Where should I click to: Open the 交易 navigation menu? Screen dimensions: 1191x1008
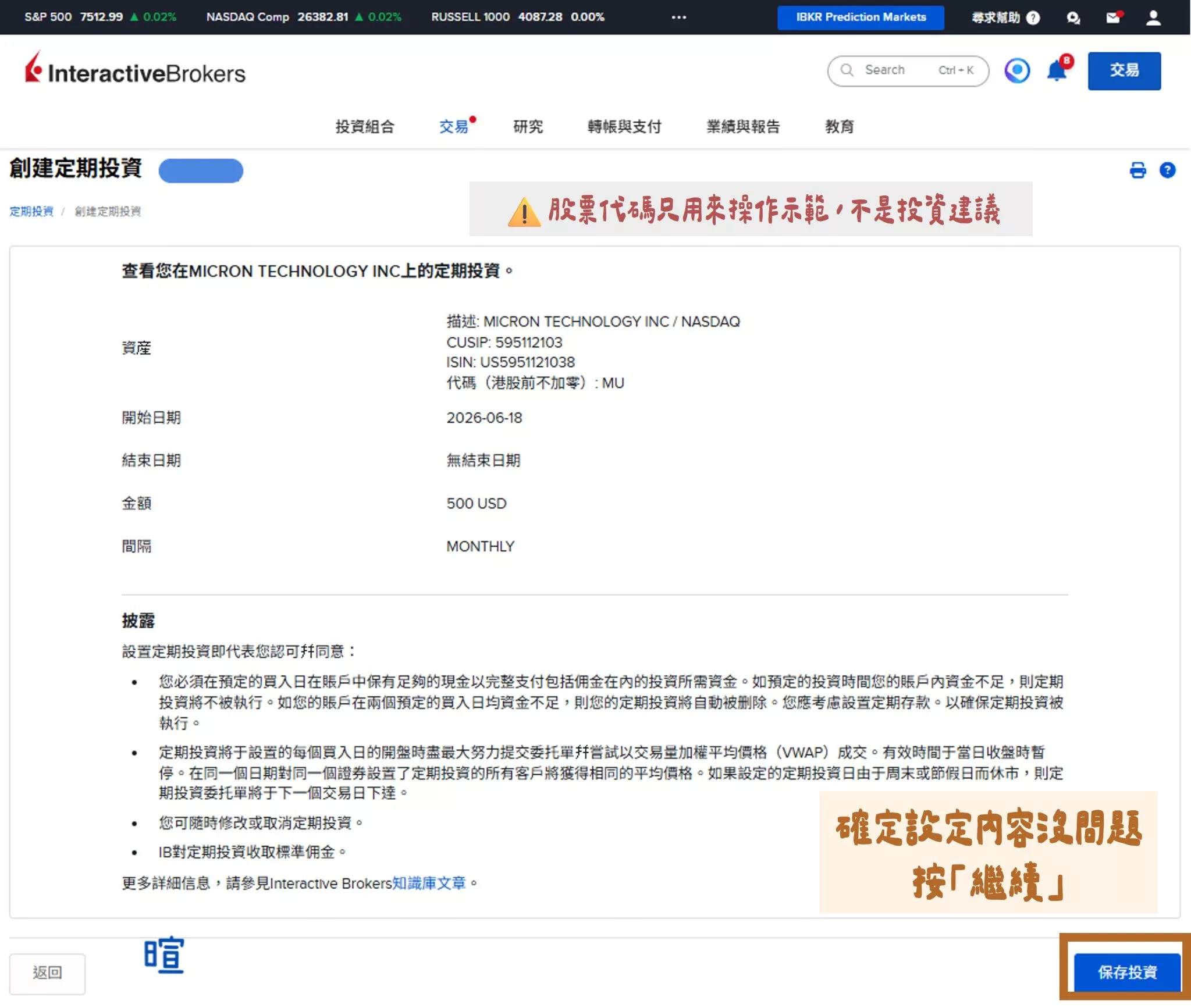(x=454, y=126)
